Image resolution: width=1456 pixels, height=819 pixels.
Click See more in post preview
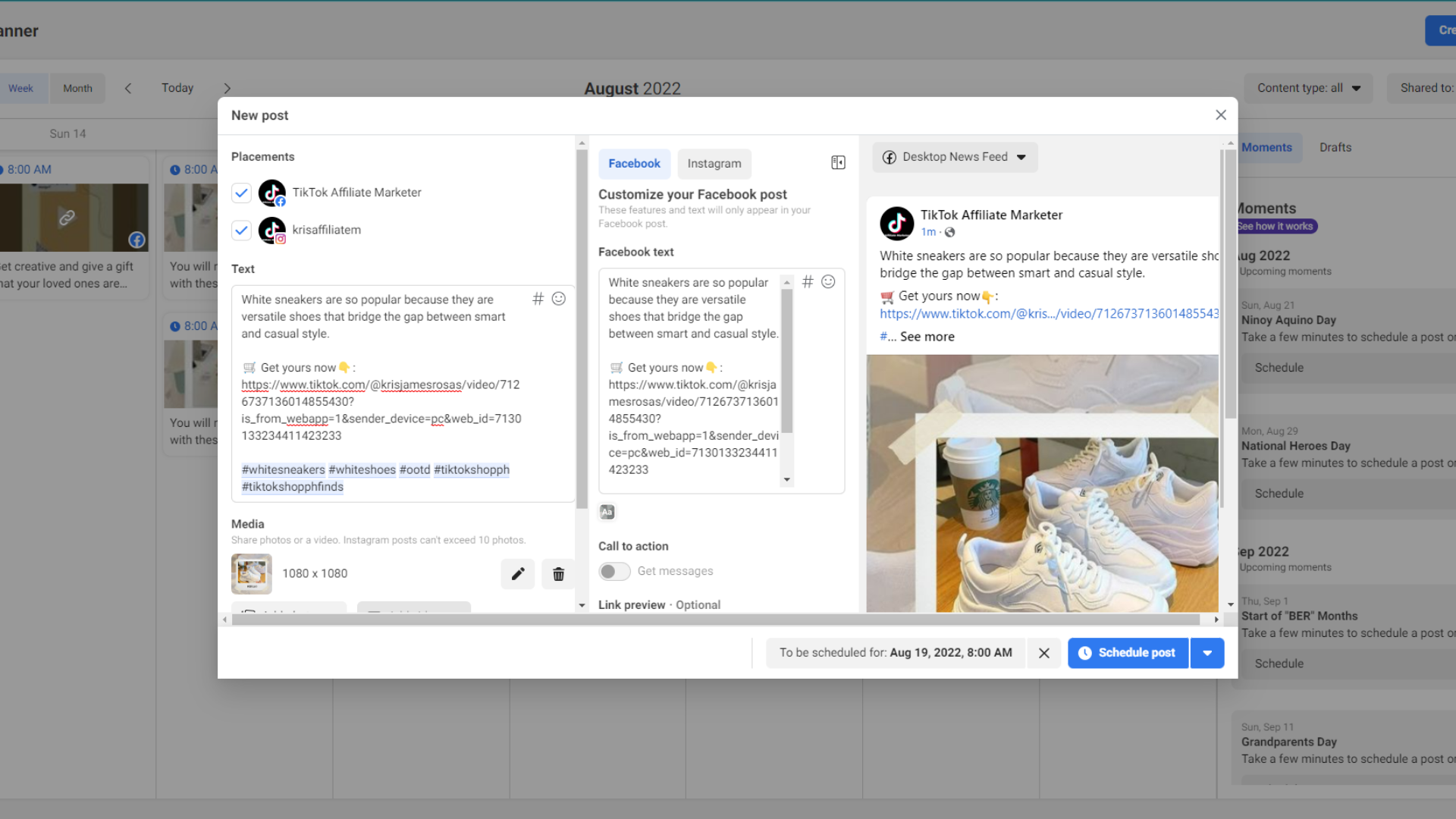coord(927,337)
